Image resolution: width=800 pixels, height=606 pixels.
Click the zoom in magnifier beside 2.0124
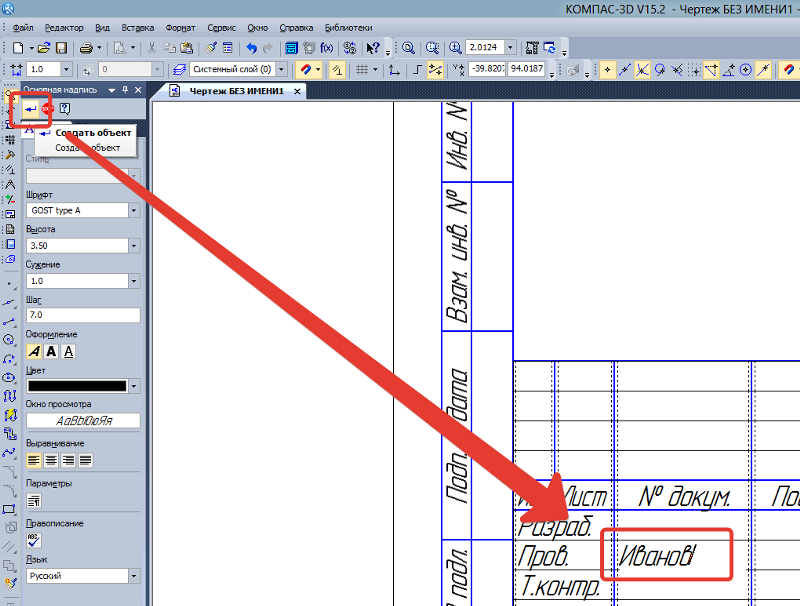point(455,48)
